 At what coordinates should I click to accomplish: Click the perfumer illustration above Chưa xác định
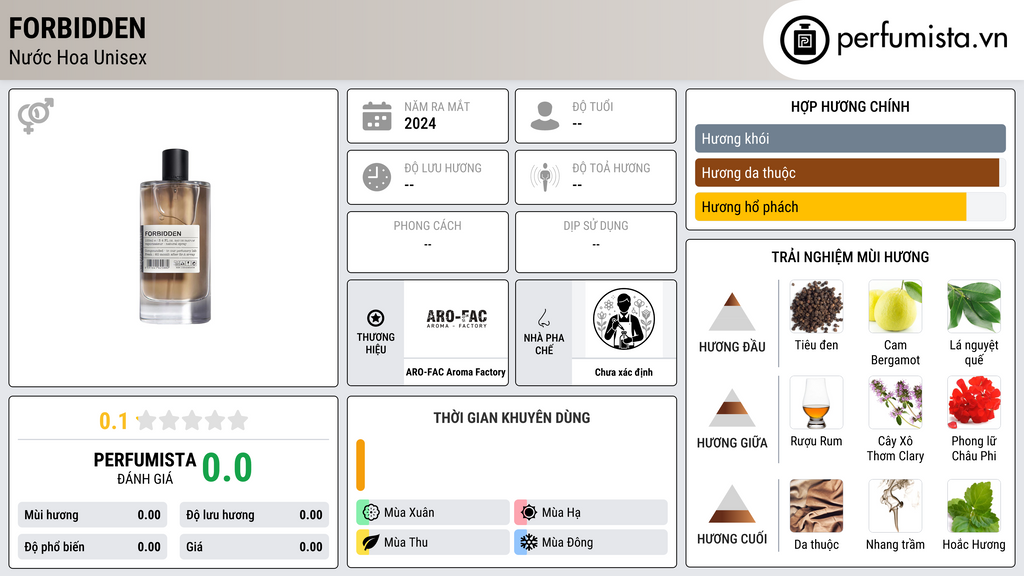[x=624, y=319]
